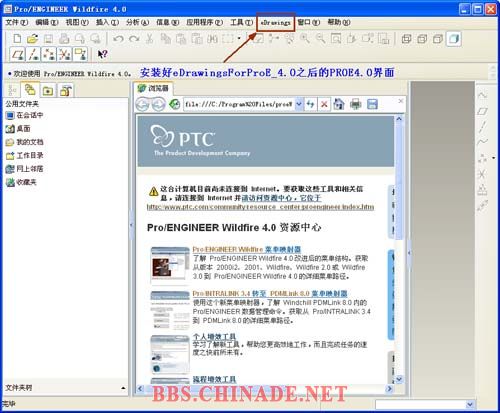500x413 pixels.
Task: Expand the folder tree section at the bottom
Action: click(x=123, y=388)
